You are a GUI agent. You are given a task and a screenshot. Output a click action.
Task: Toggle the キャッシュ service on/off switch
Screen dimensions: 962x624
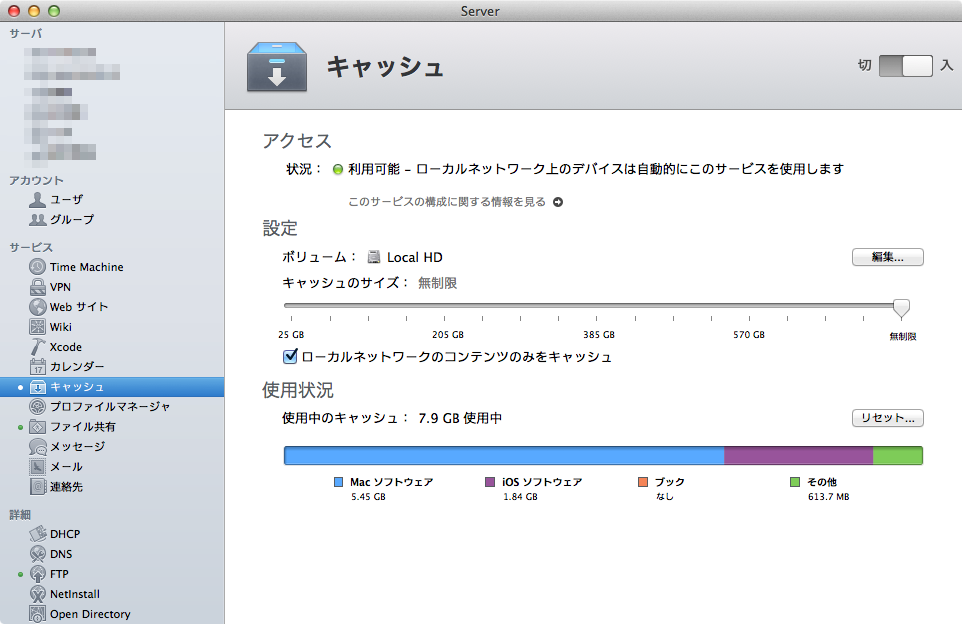coord(906,66)
